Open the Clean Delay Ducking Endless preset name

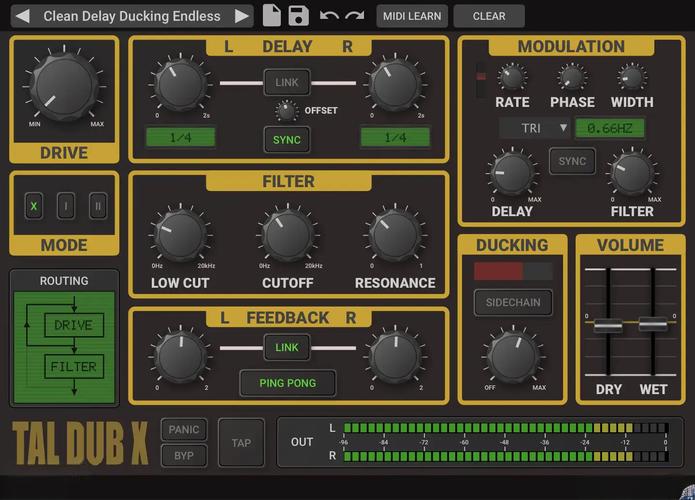[x=132, y=16]
